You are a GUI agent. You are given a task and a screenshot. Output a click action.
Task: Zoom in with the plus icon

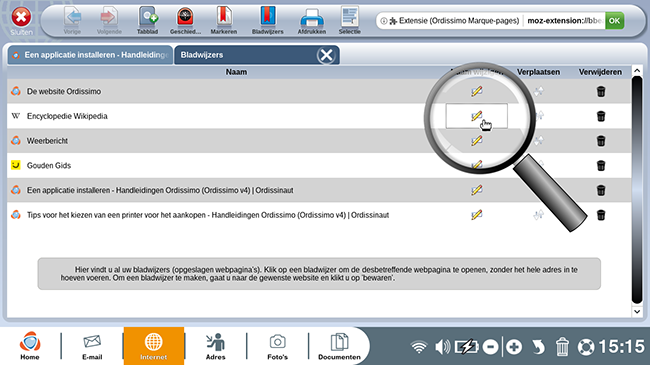click(x=514, y=347)
